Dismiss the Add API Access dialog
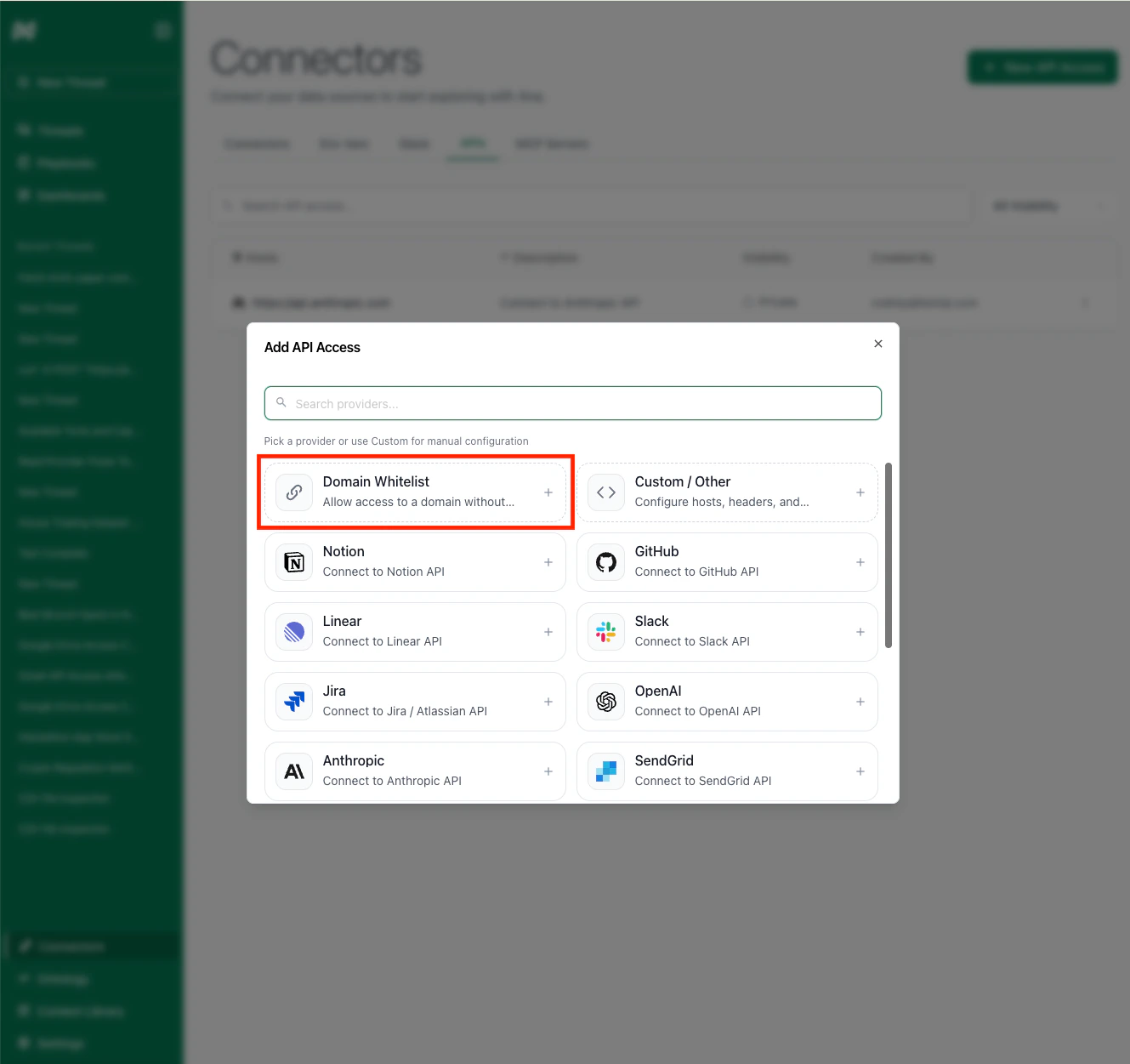The height and width of the screenshot is (1064, 1130). tap(878, 344)
